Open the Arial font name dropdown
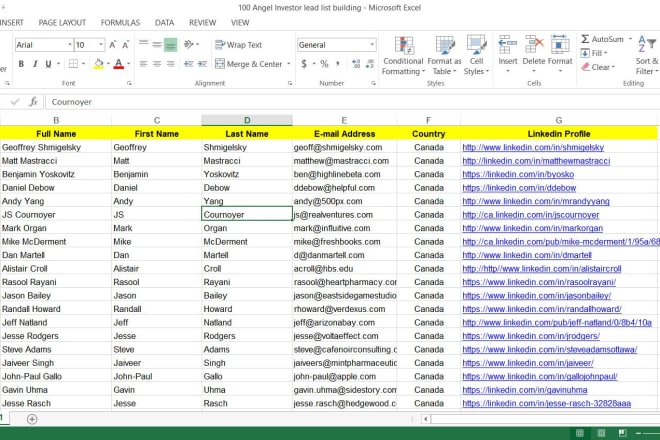 (x=69, y=45)
